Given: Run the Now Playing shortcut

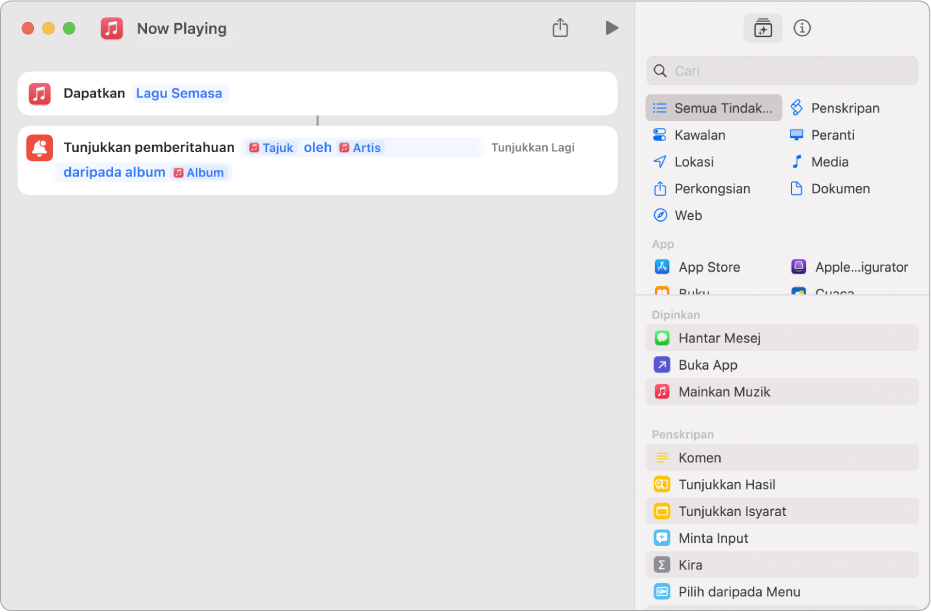Looking at the screenshot, I should pos(612,28).
